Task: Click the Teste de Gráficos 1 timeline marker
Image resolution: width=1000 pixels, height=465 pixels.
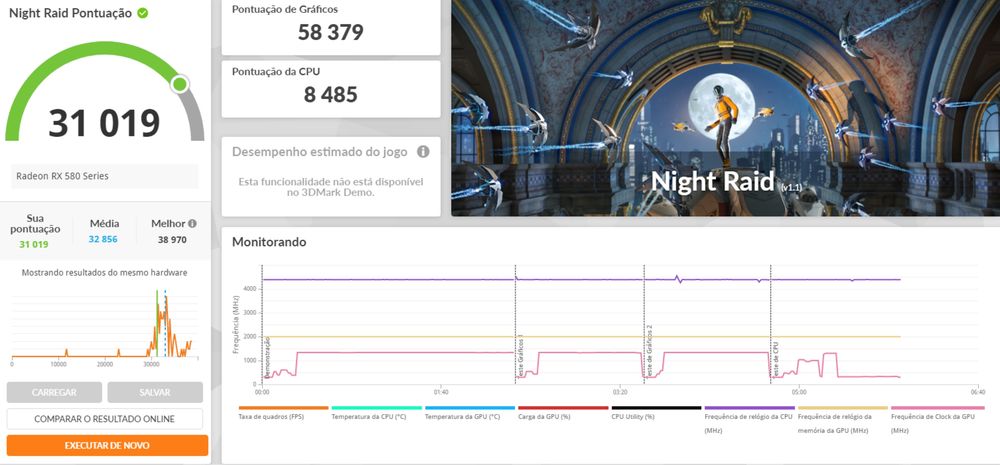Action: coord(520,356)
